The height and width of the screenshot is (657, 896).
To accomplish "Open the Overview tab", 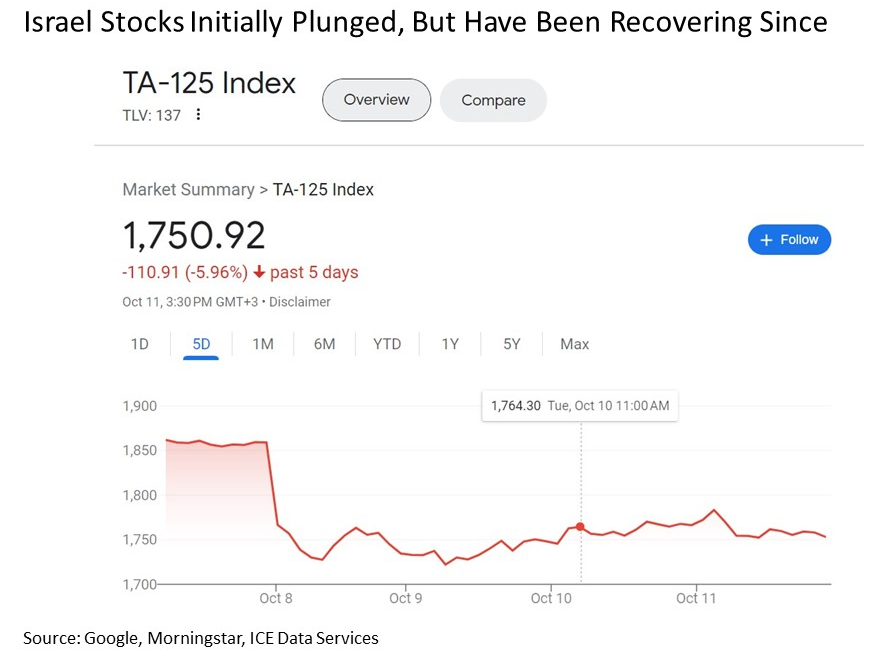I will coord(376,100).
